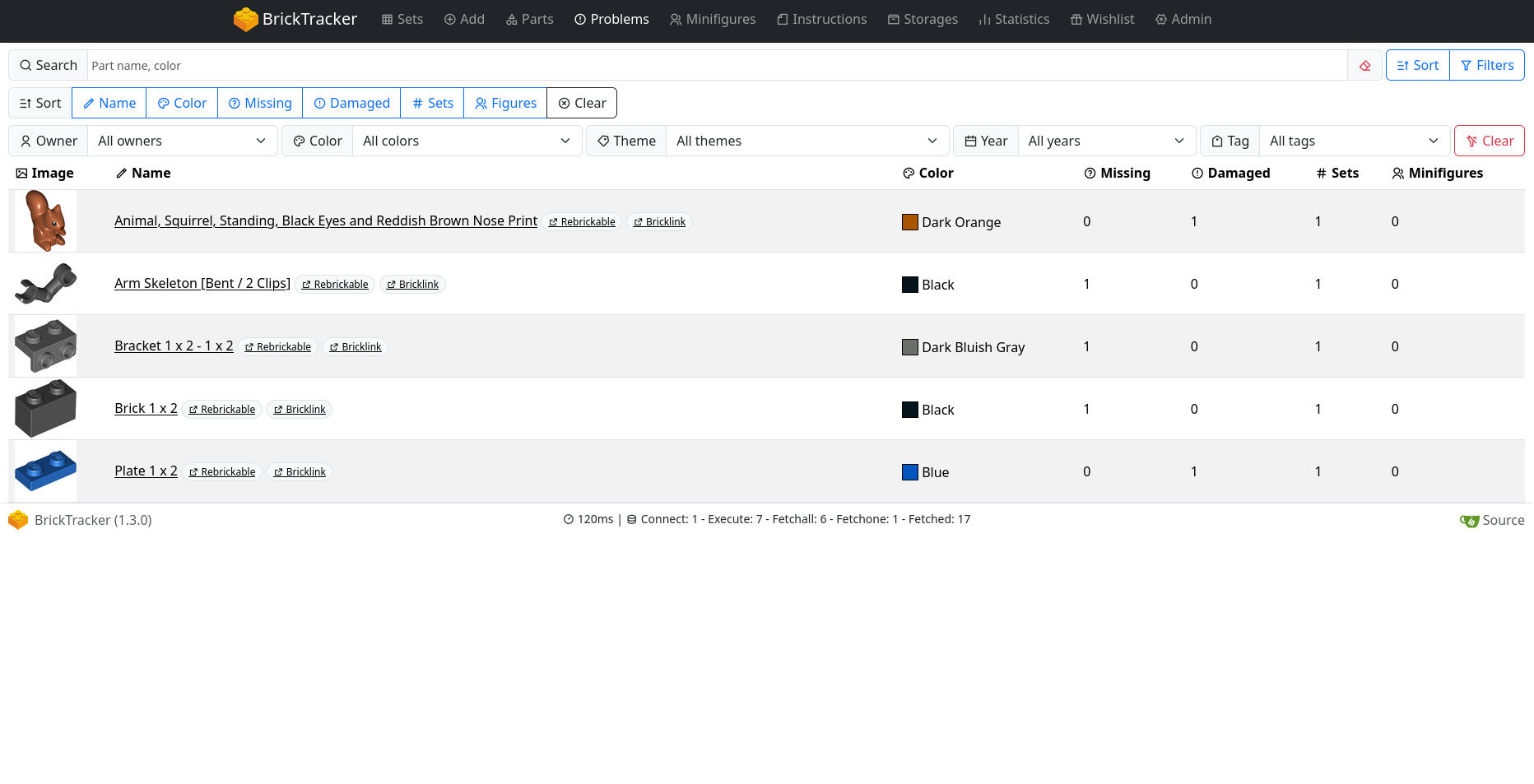Click the Dark Orange color swatch
Viewport: 1534px width, 784px height.
point(909,222)
